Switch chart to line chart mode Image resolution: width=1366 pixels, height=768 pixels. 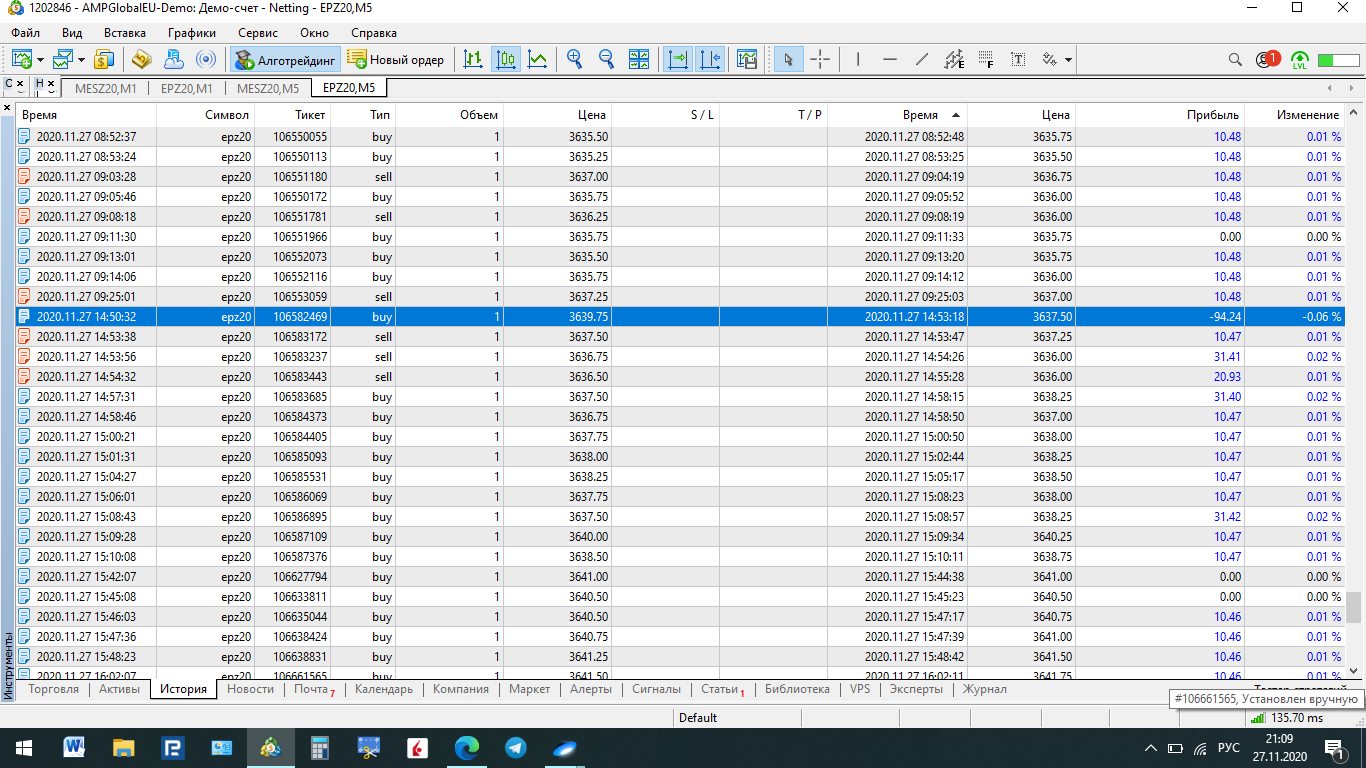click(x=538, y=59)
